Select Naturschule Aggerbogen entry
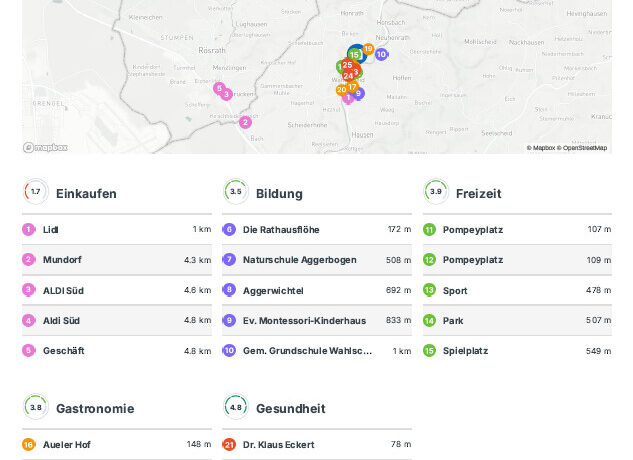 point(317,260)
